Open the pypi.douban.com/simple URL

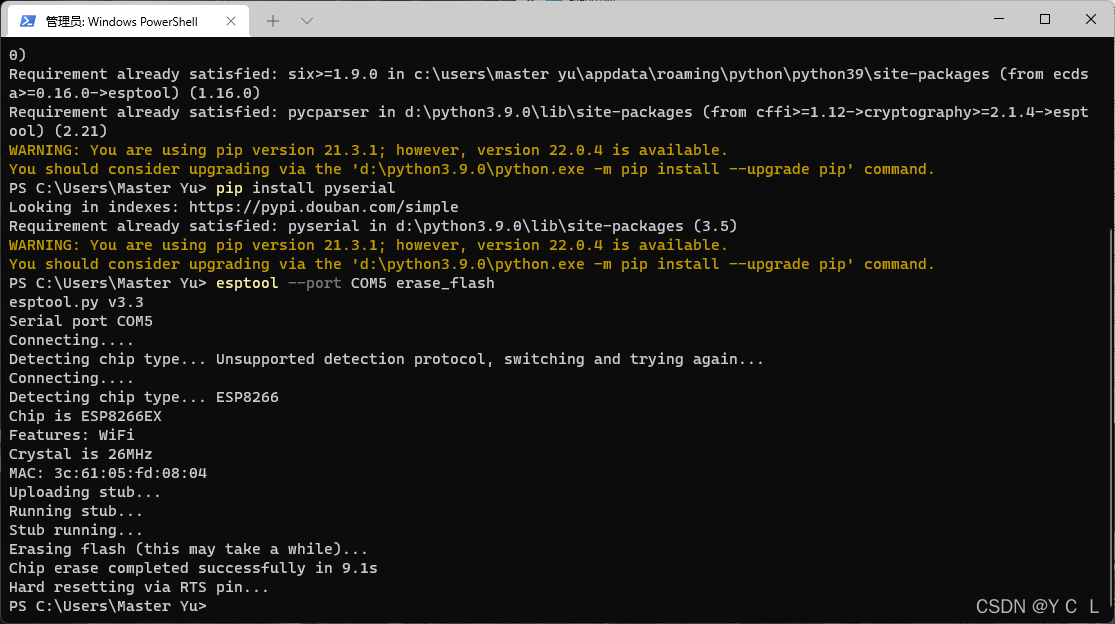coord(324,208)
